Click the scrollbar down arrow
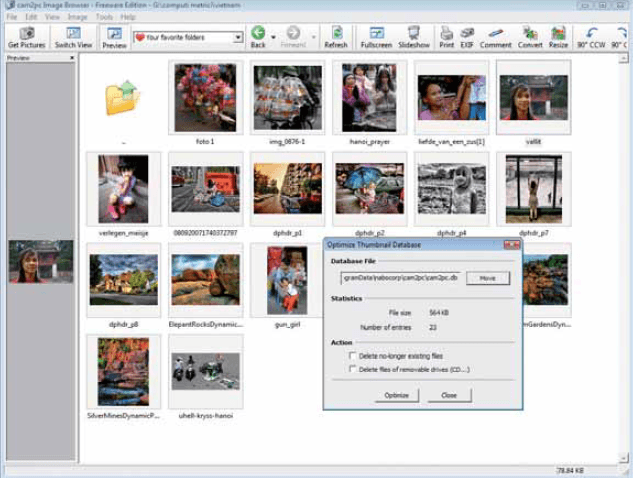 [x=623, y=457]
